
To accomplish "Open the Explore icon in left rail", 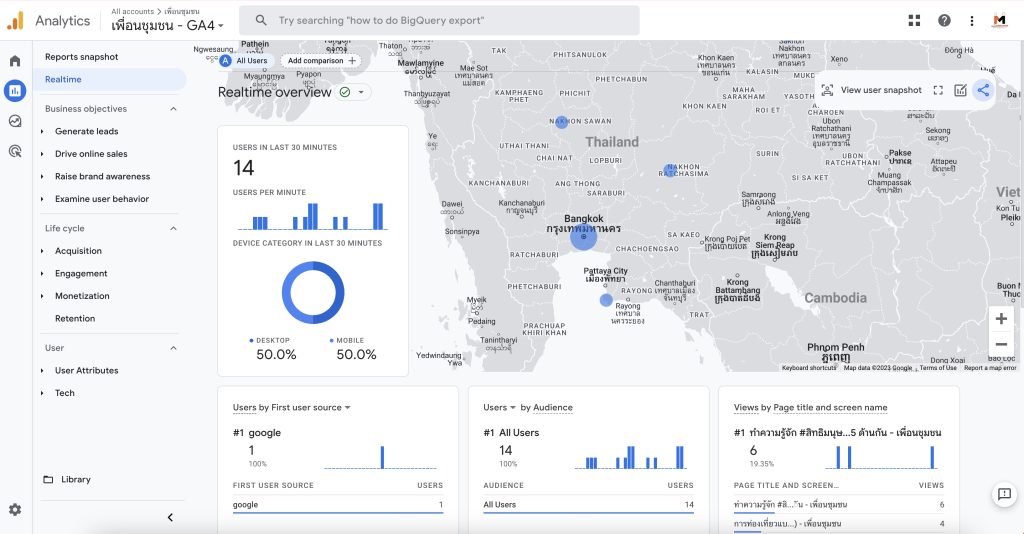I will [15, 121].
